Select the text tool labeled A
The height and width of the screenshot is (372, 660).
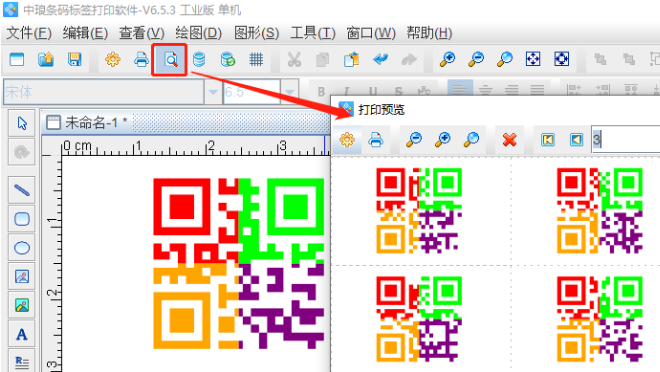coord(21,335)
